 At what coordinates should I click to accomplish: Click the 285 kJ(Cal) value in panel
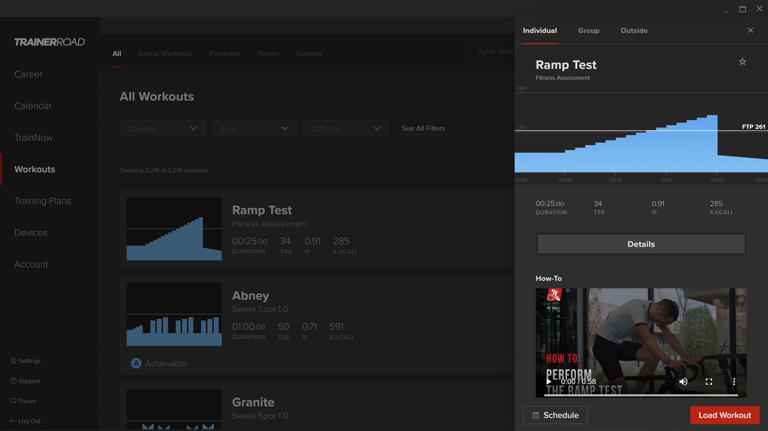pyautogui.click(x=716, y=203)
